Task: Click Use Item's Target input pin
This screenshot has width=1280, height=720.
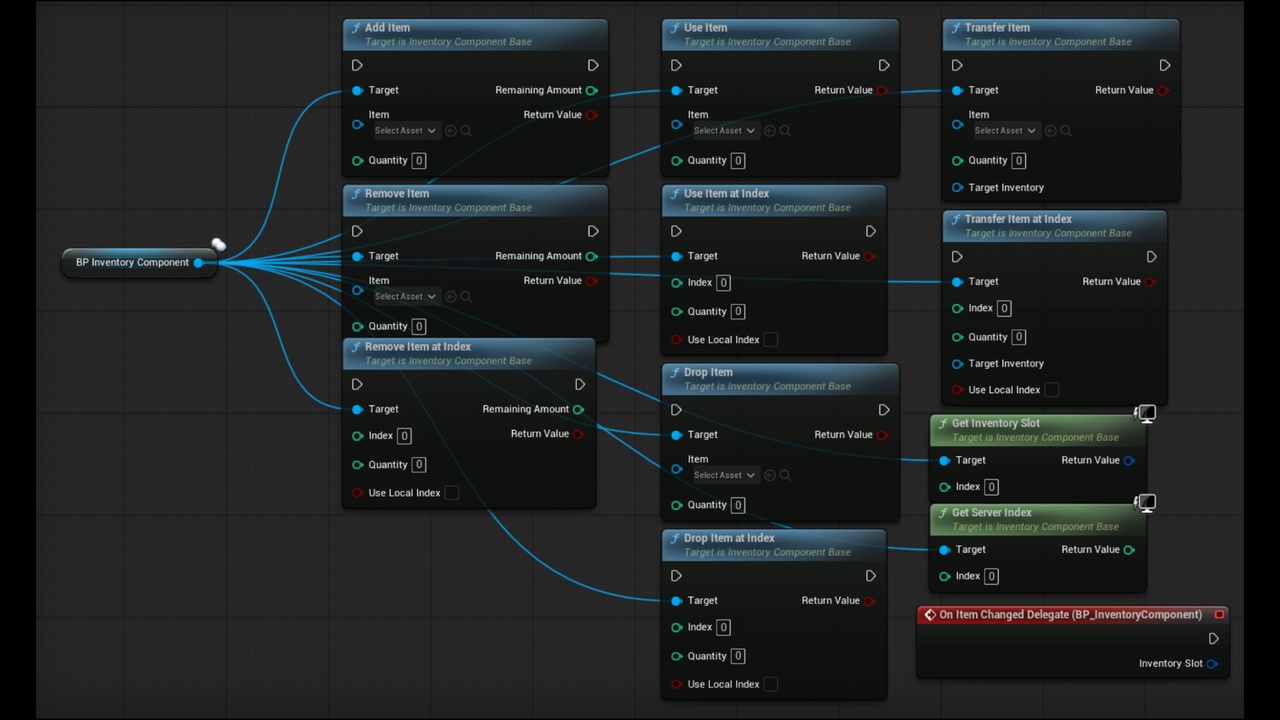Action: pos(676,90)
